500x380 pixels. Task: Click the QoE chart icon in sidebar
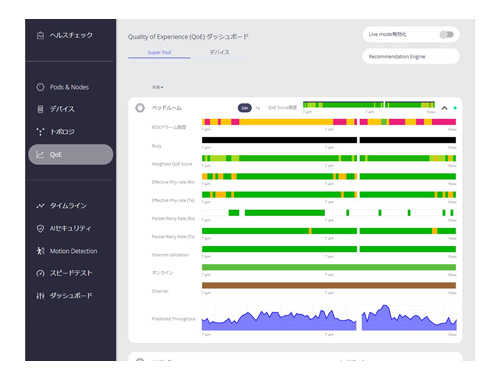[40, 154]
